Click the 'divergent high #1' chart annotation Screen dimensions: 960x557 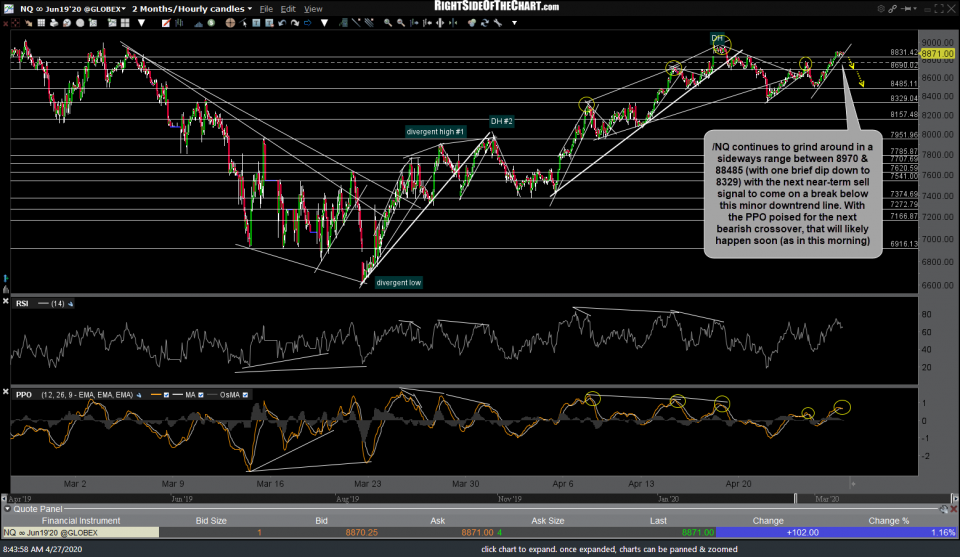(x=435, y=132)
